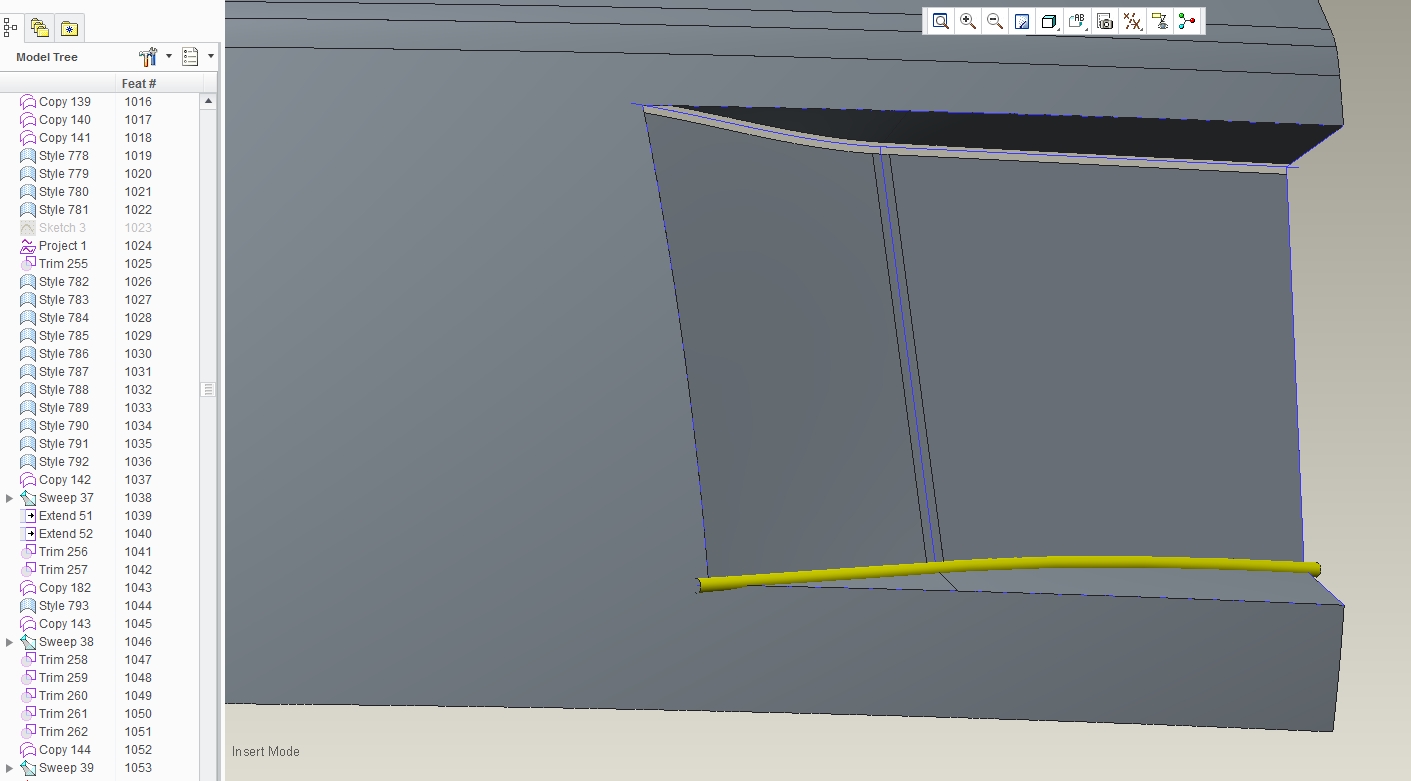The image size is (1411, 781).
Task: Click feature number 1035
Action: point(138,444)
